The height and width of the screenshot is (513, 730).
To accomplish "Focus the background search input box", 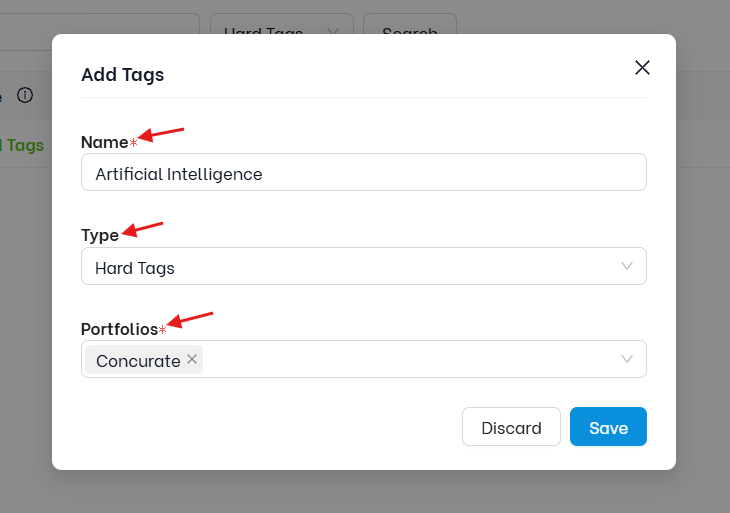I will [100, 24].
